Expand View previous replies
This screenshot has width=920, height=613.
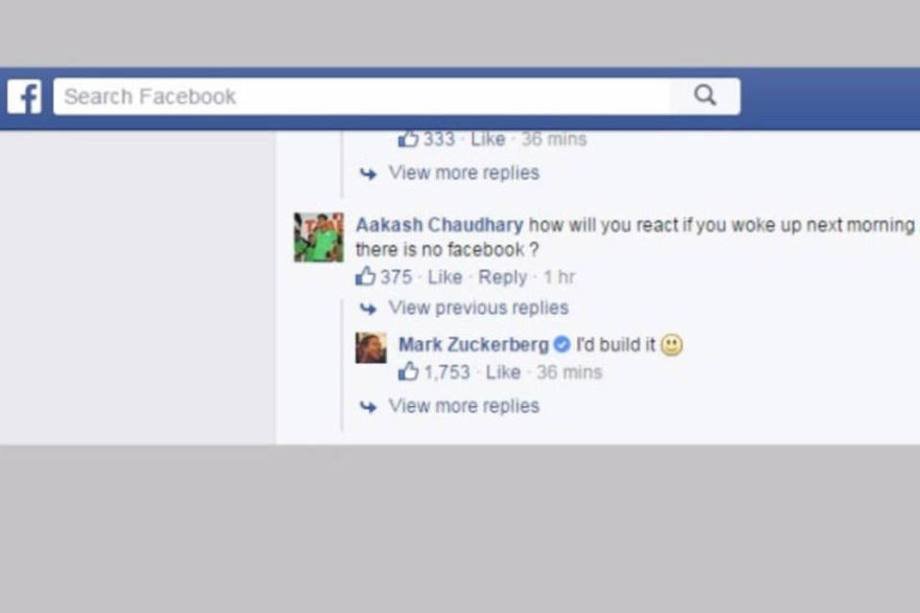click(x=478, y=308)
